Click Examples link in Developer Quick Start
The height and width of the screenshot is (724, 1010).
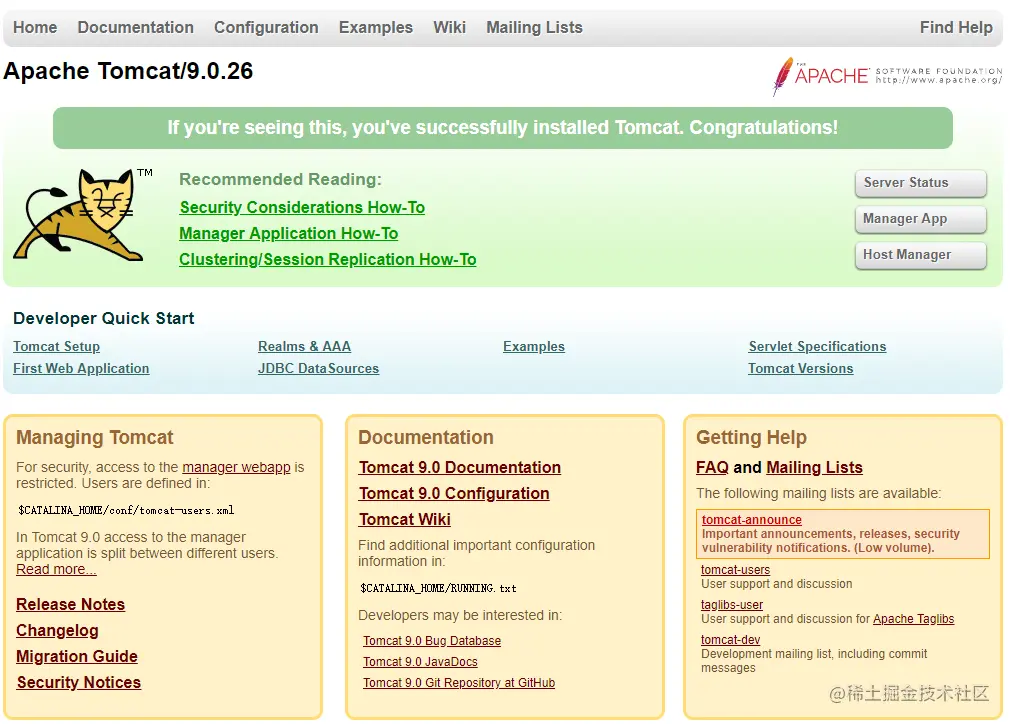[x=533, y=347]
